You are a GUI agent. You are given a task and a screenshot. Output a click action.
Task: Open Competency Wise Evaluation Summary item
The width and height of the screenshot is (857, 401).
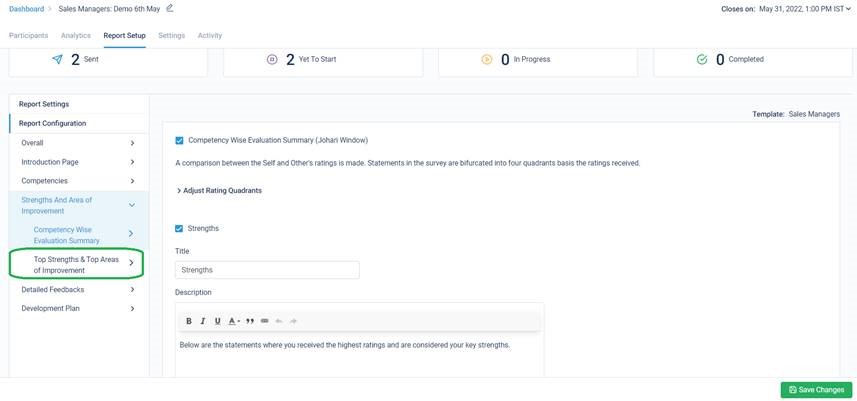79,235
